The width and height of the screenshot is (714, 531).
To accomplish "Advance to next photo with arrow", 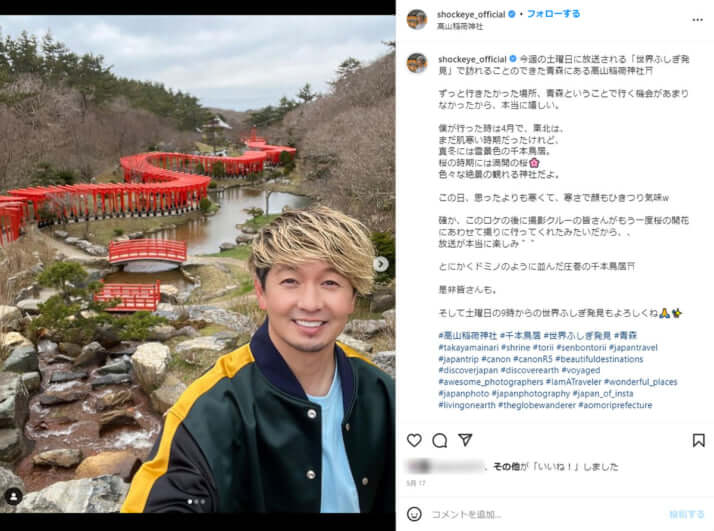I will [x=381, y=264].
